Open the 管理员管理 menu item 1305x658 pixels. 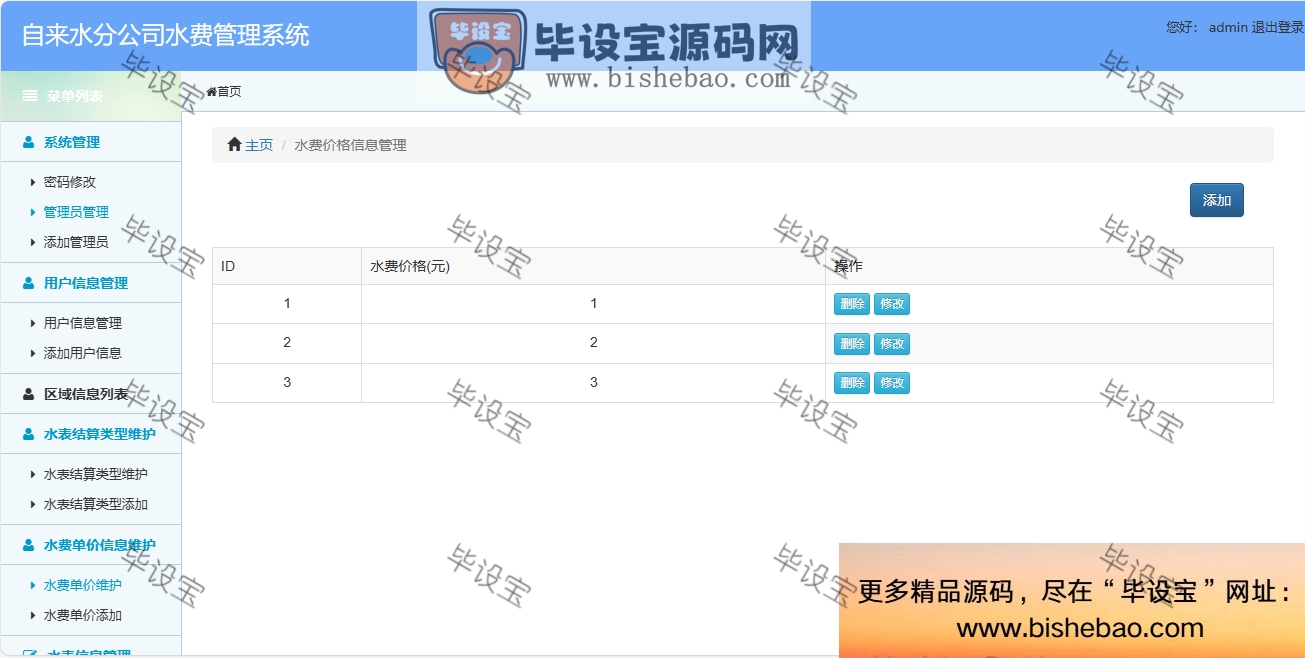pos(76,212)
